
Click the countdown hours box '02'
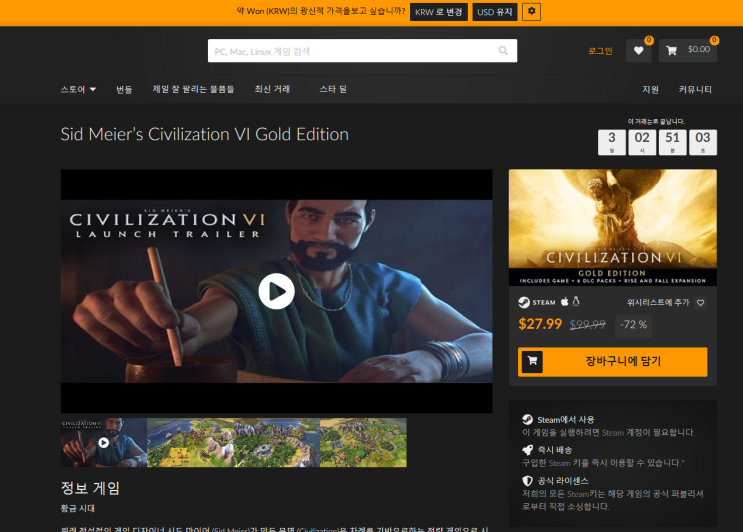point(642,142)
